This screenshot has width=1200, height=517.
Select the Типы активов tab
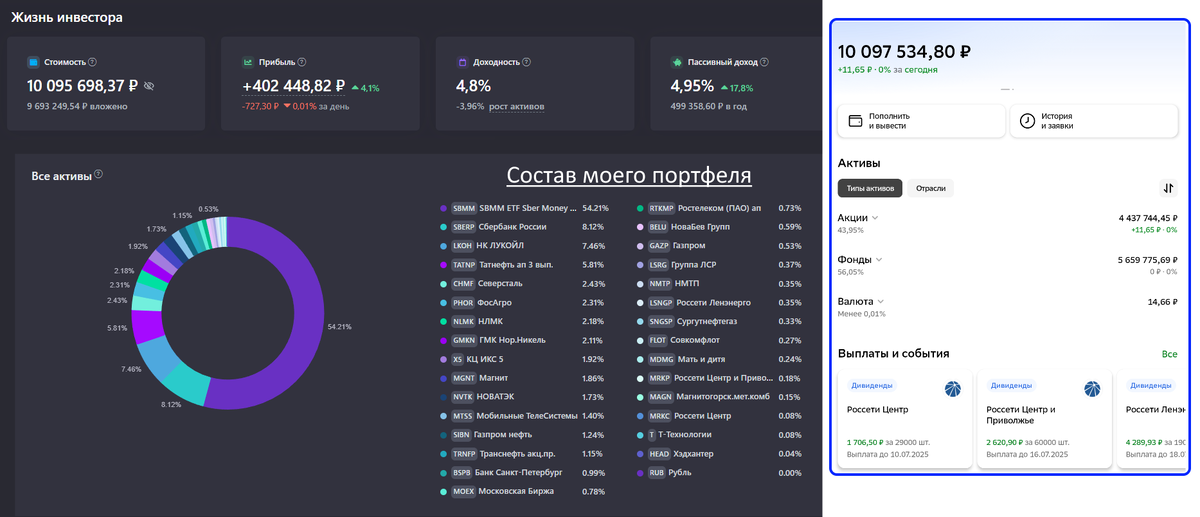pos(870,188)
